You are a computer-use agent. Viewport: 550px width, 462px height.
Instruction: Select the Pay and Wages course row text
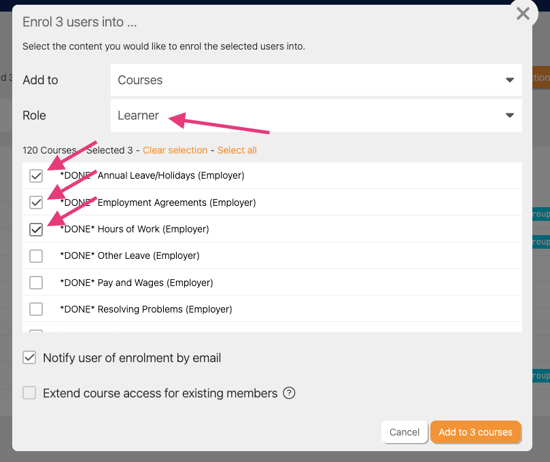pos(136,283)
